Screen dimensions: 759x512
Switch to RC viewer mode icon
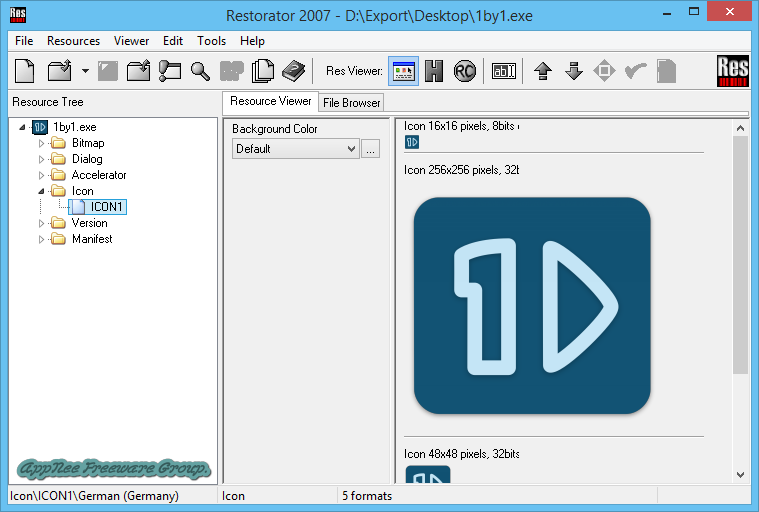(x=465, y=71)
